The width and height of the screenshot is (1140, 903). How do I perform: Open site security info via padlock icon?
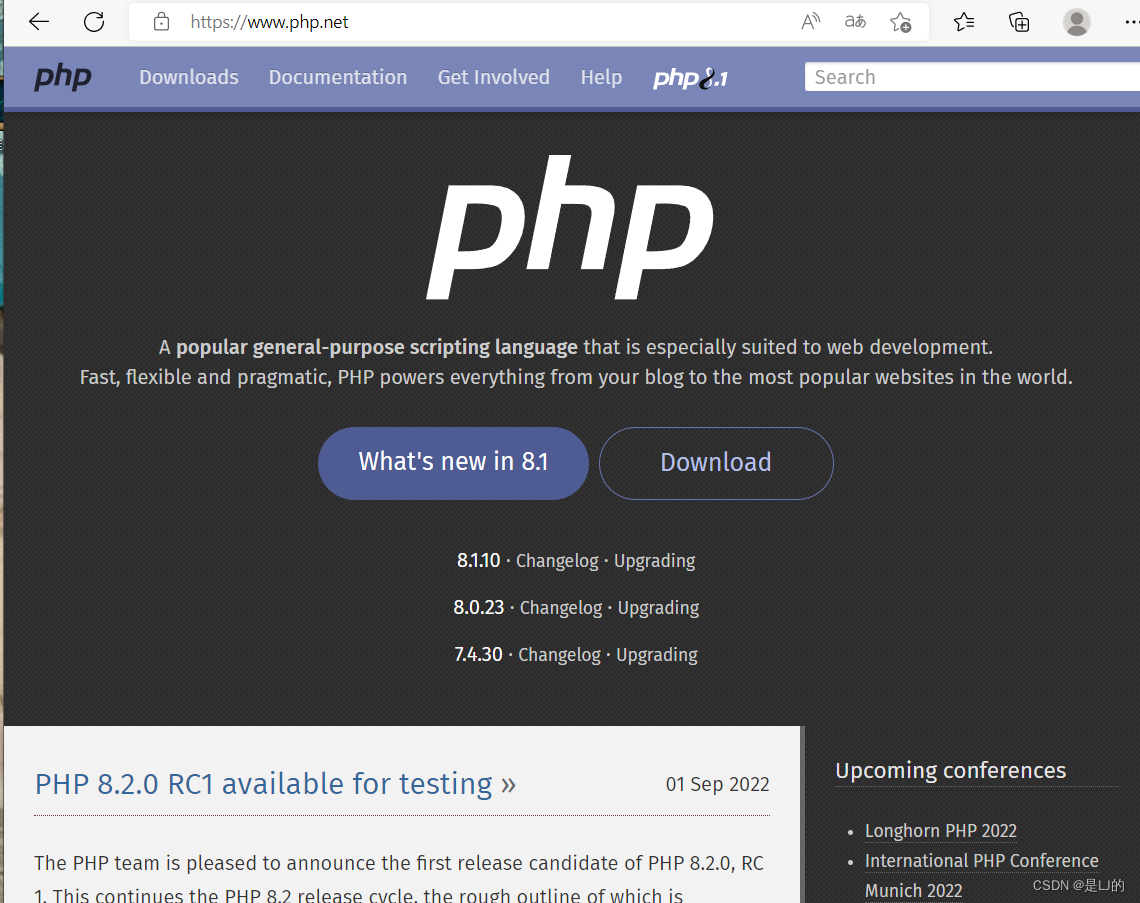pyautogui.click(x=160, y=21)
